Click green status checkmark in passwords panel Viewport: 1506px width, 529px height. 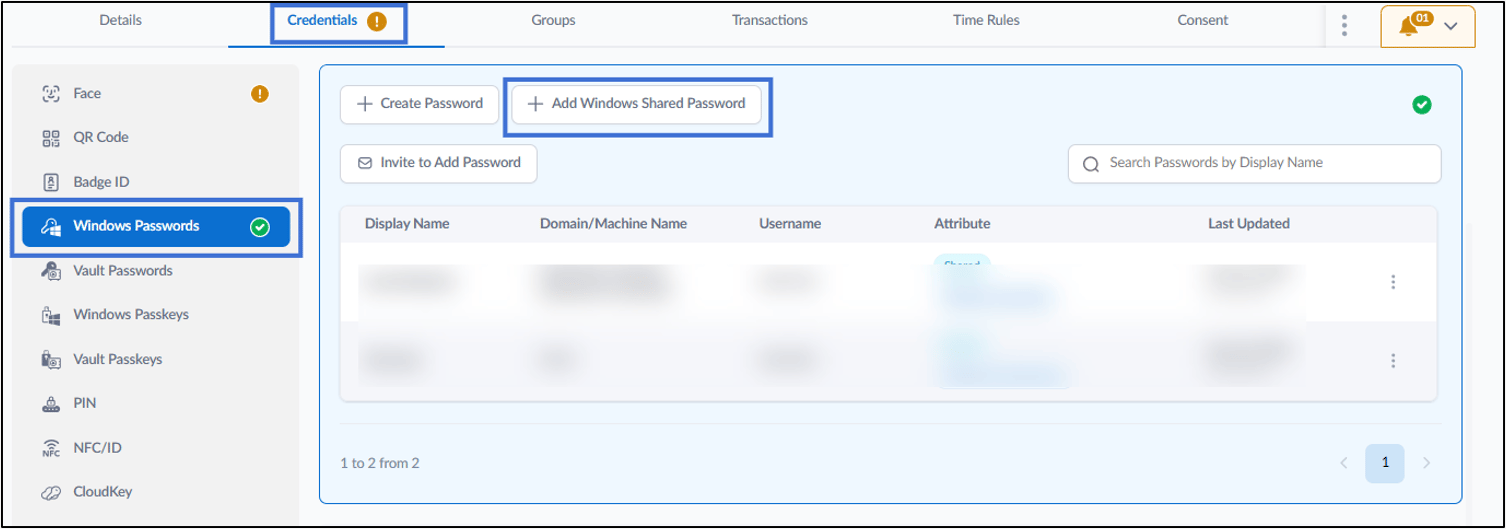coord(1421,104)
